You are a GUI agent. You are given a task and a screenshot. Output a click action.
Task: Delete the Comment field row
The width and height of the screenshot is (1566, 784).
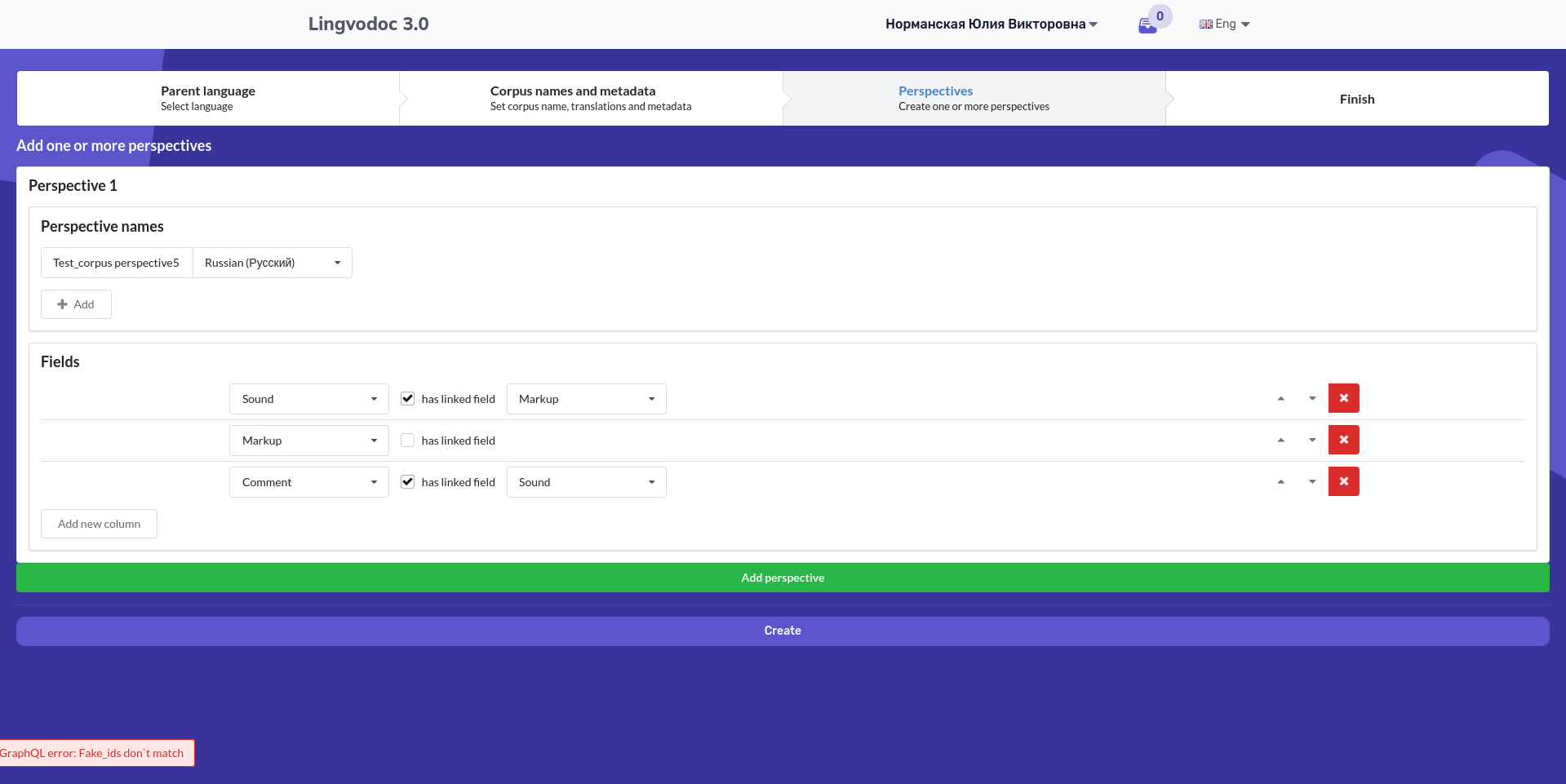click(1344, 481)
